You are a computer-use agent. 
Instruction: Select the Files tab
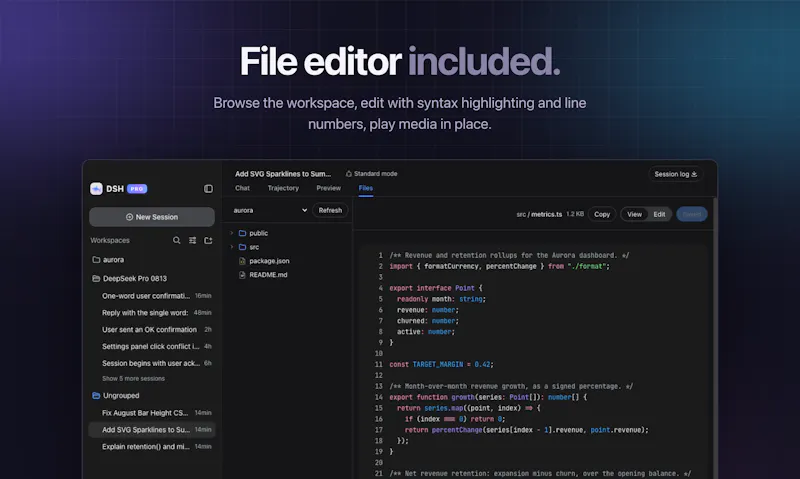click(366, 188)
